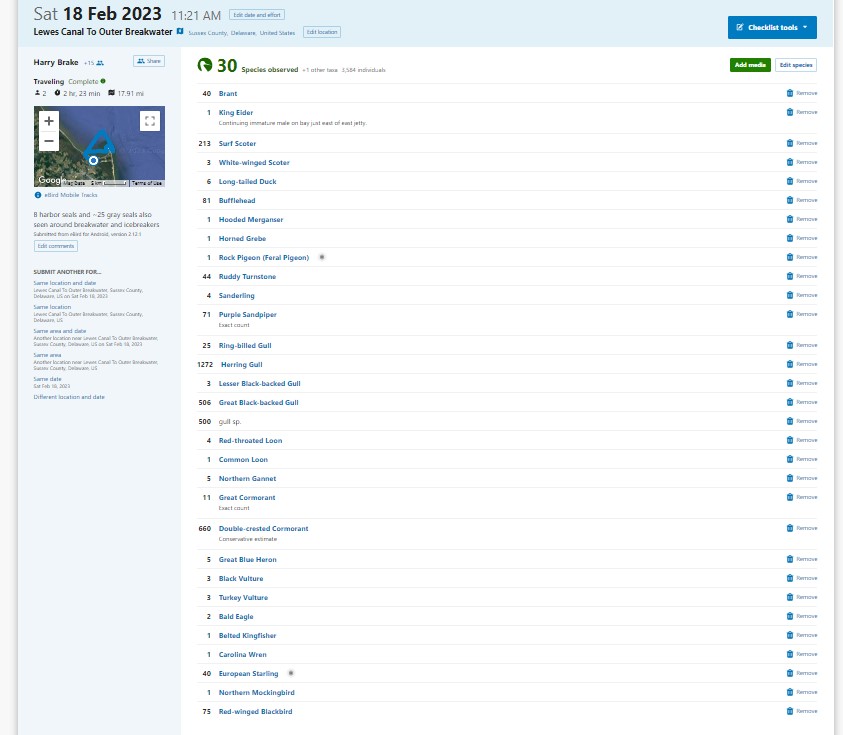
Task: Open the Double-crested Cormorant species link
Action: (263, 528)
